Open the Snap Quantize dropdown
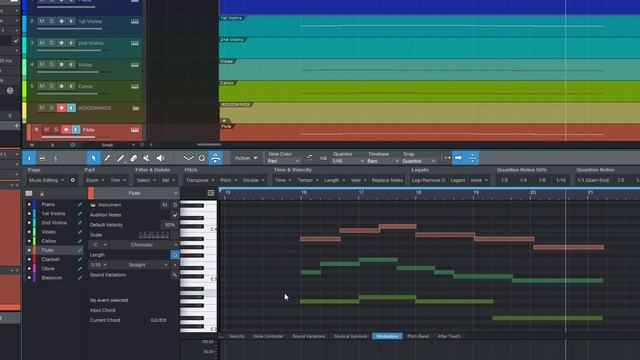Screen dimensions: 640x360 tap(418, 161)
